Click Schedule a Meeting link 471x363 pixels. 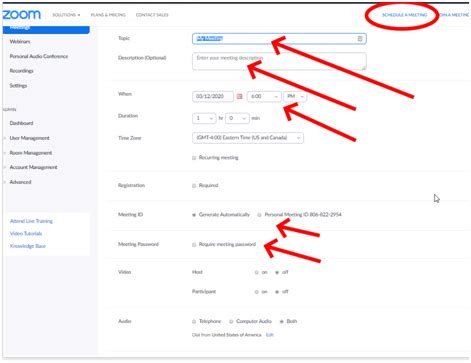[x=404, y=15]
